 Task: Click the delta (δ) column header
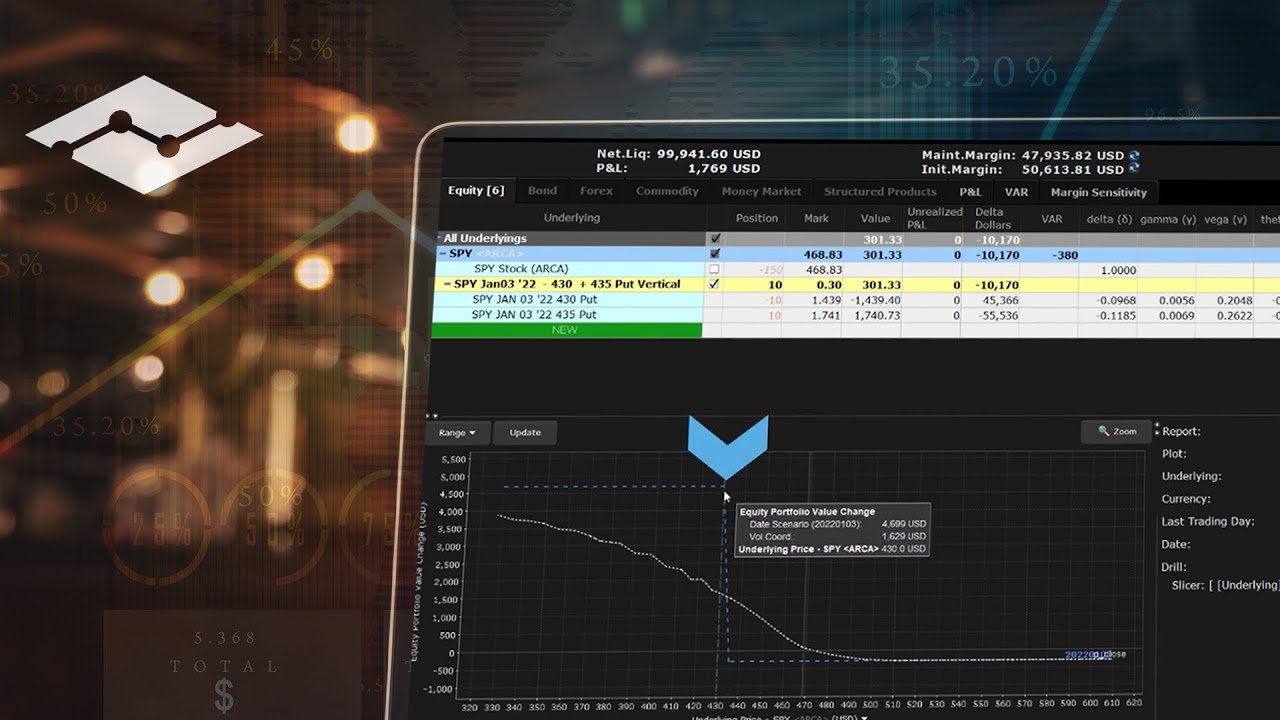pyautogui.click(x=1110, y=219)
